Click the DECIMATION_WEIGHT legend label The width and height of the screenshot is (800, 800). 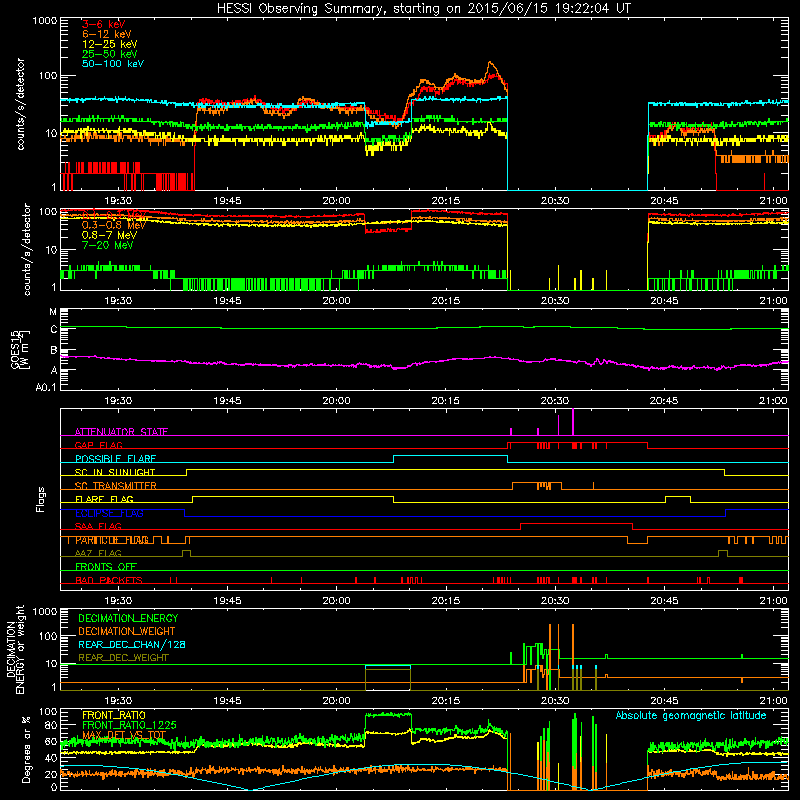(x=127, y=631)
